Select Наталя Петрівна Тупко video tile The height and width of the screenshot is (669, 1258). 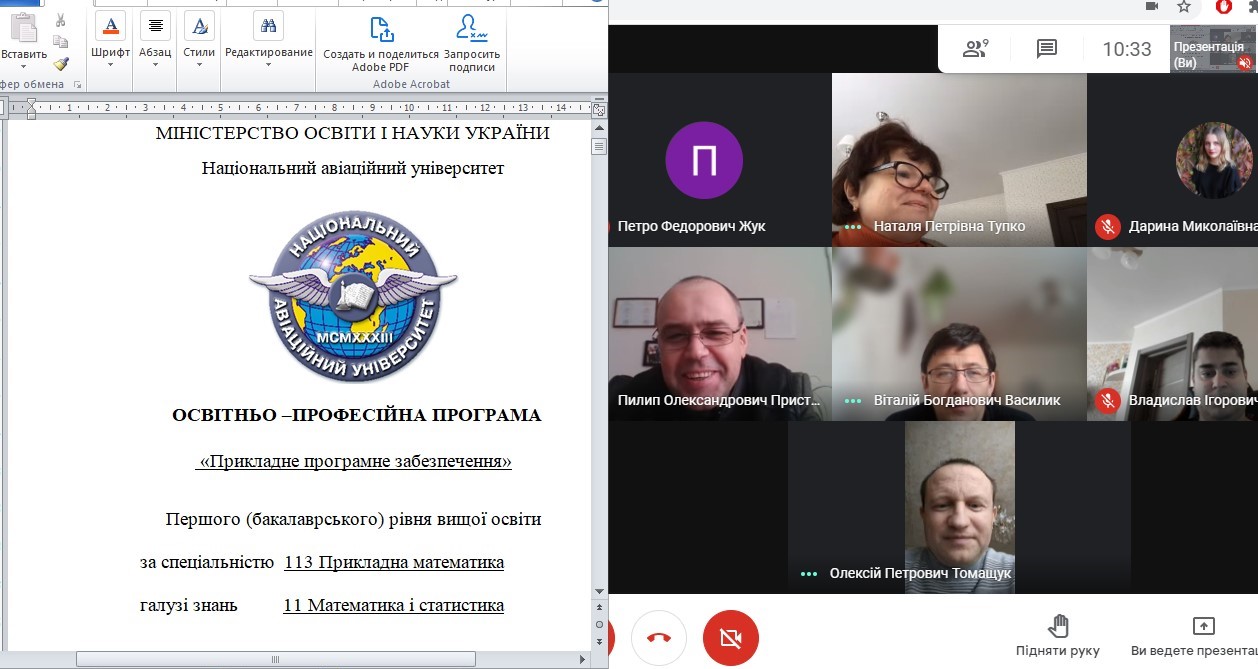(958, 159)
